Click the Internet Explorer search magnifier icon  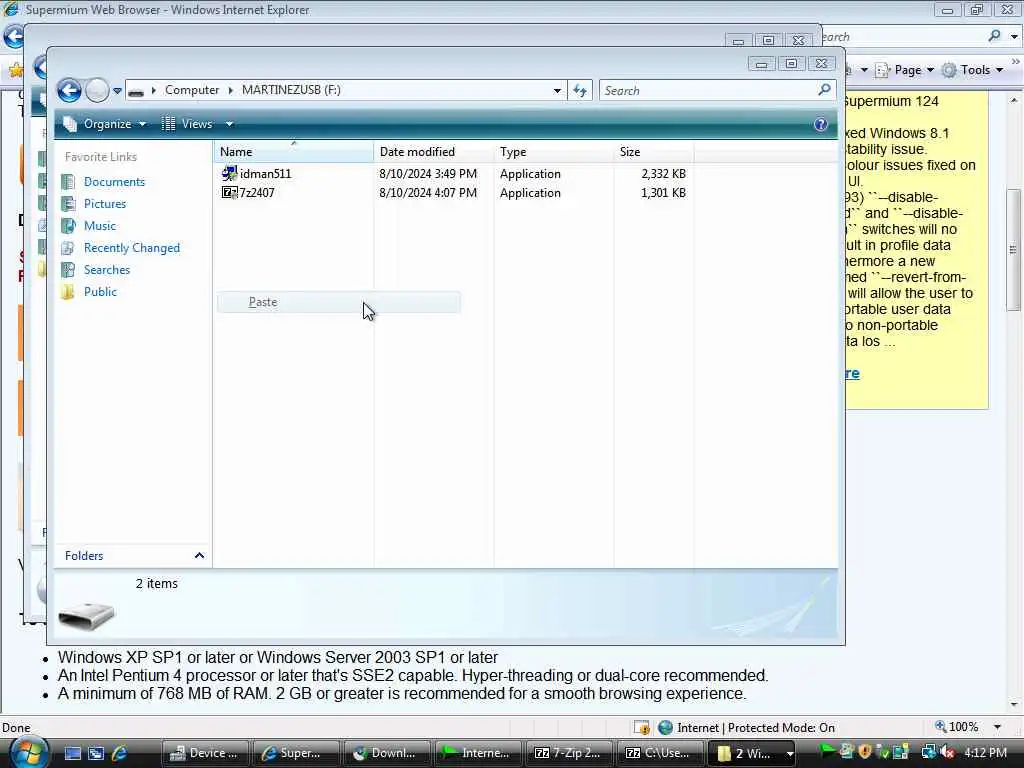[994, 36]
